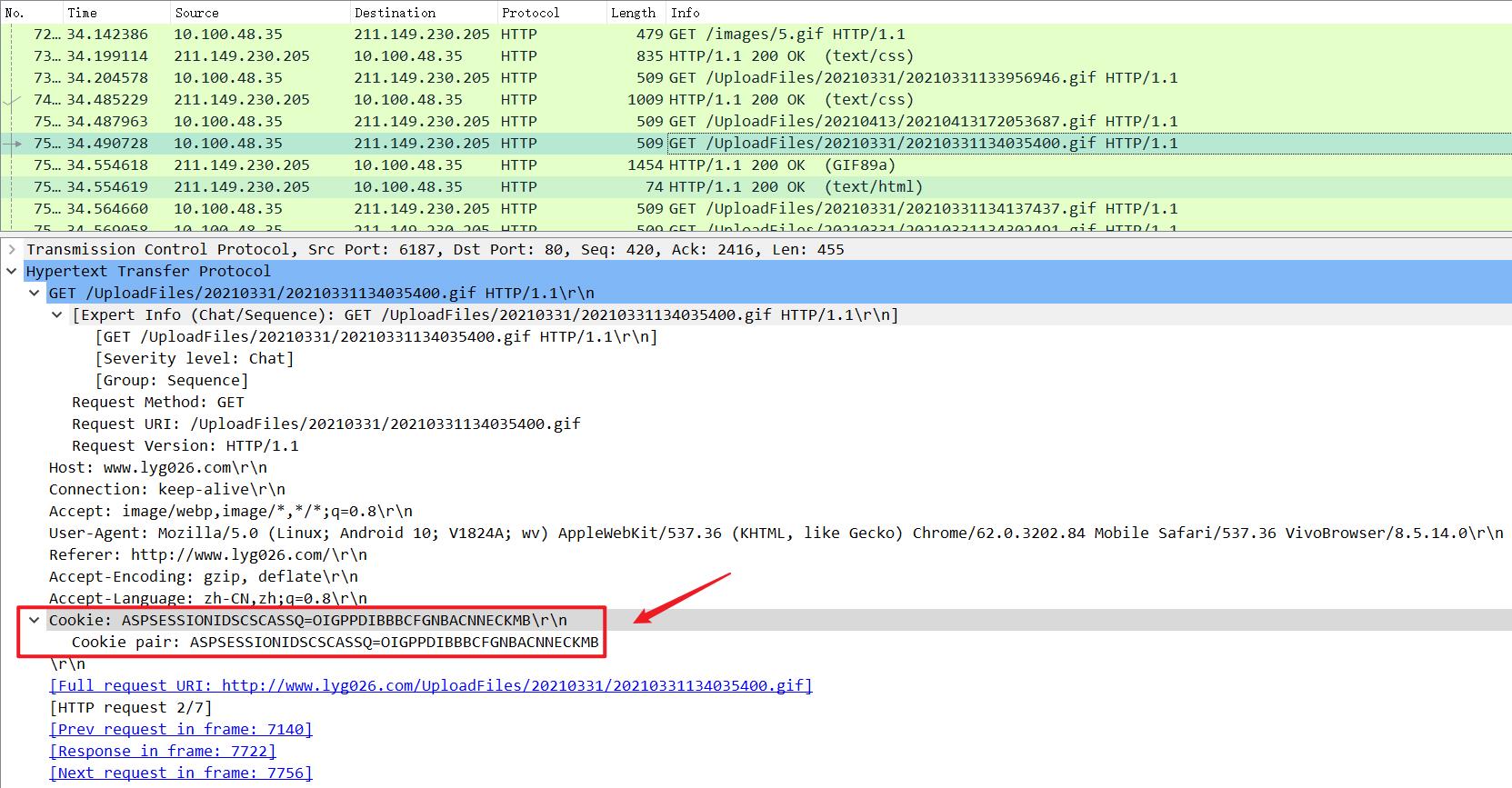Select the HTTP 200 OK (text/html) packet

(756, 187)
